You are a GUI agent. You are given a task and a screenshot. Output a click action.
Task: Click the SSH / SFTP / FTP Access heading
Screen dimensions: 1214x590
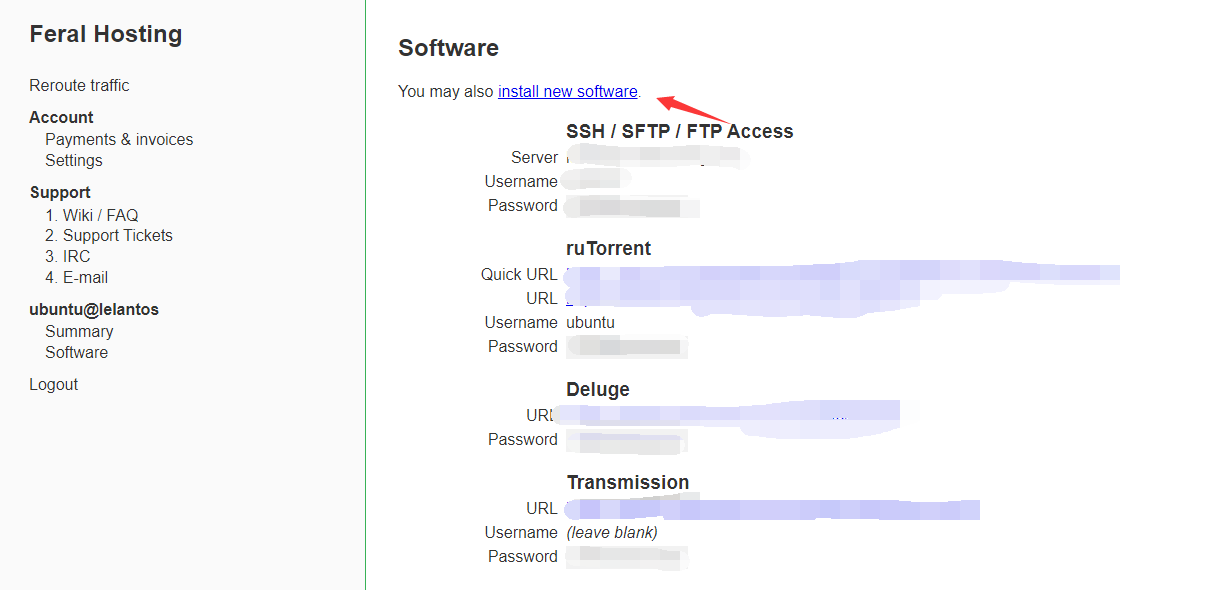679,130
